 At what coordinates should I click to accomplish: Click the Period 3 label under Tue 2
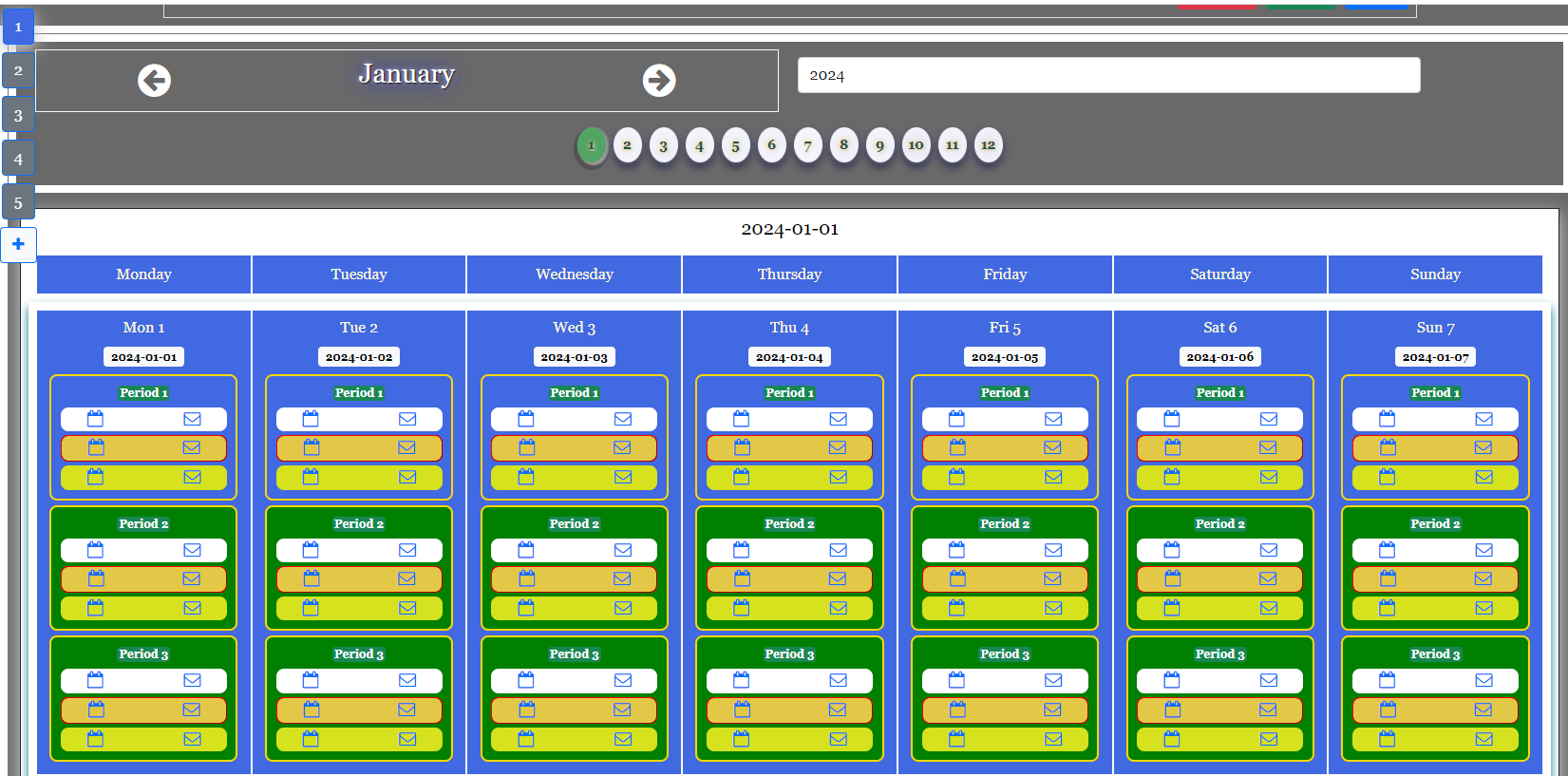pyautogui.click(x=359, y=654)
